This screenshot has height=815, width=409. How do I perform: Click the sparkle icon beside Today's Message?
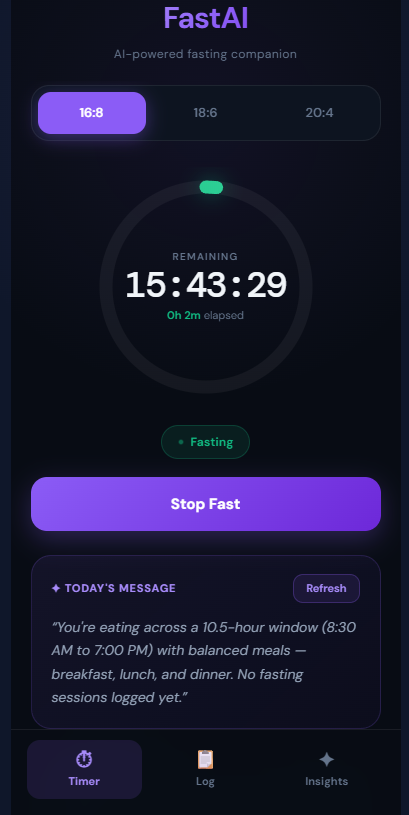click(56, 588)
